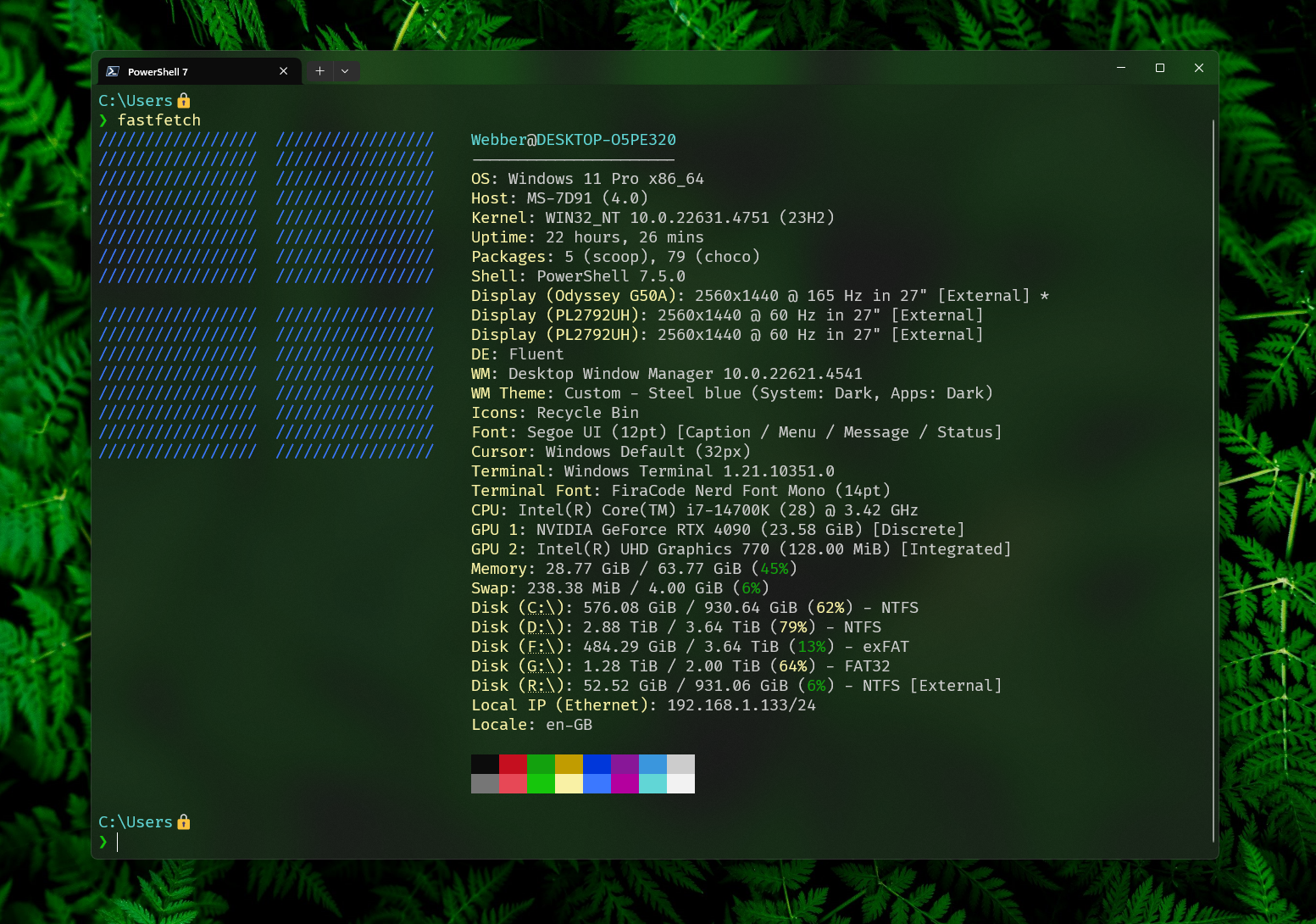
Task: Click the memory usage 45% value
Action: pos(774,568)
